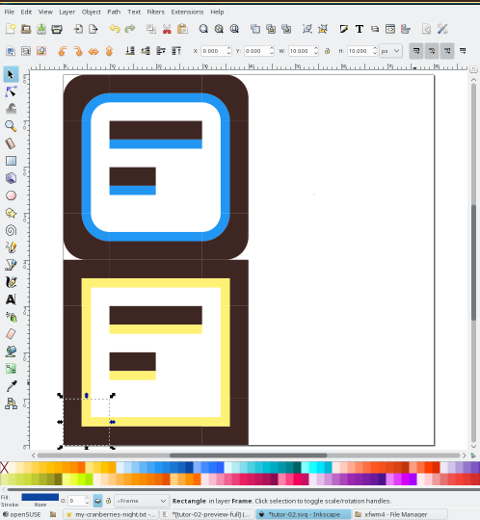The height and width of the screenshot is (520, 480).
Task: Click the Cut scissors icon
Action: click(167, 29)
